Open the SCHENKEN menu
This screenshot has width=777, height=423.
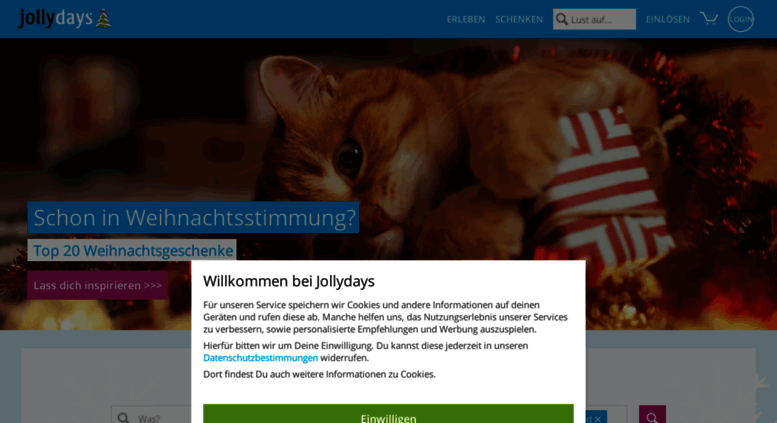[x=519, y=19]
